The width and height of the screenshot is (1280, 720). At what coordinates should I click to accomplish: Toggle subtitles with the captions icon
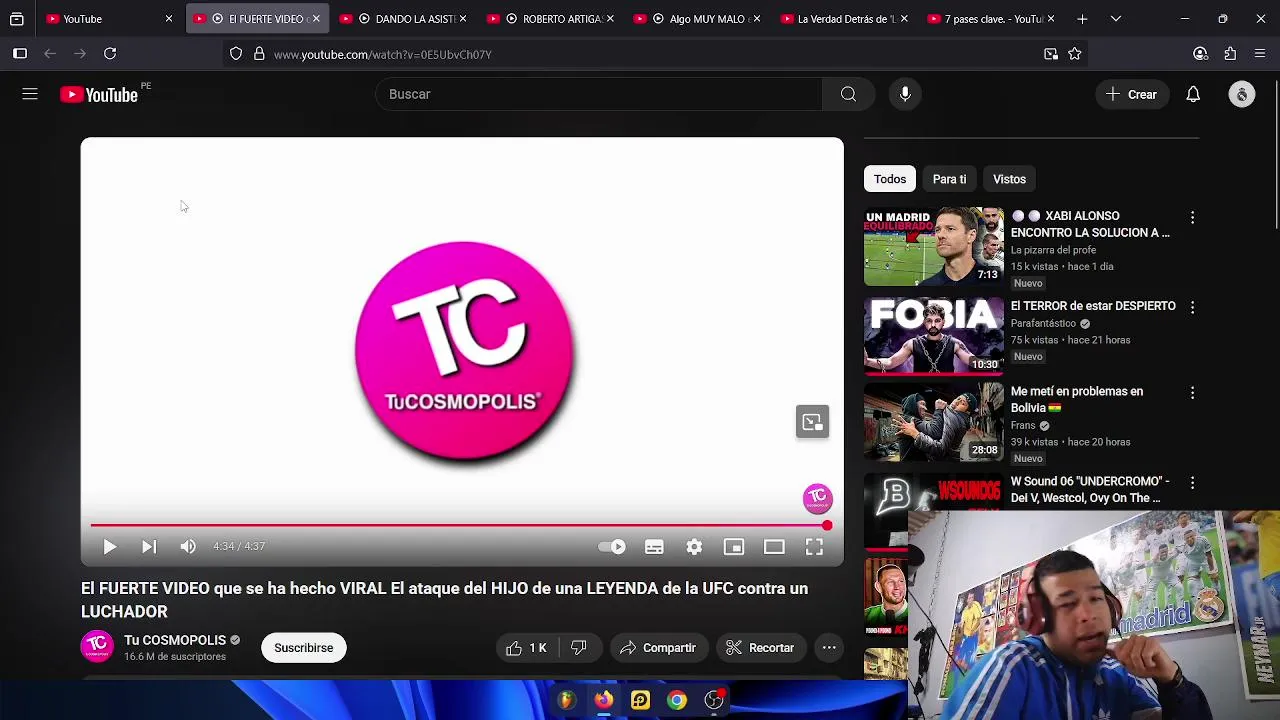pos(654,546)
